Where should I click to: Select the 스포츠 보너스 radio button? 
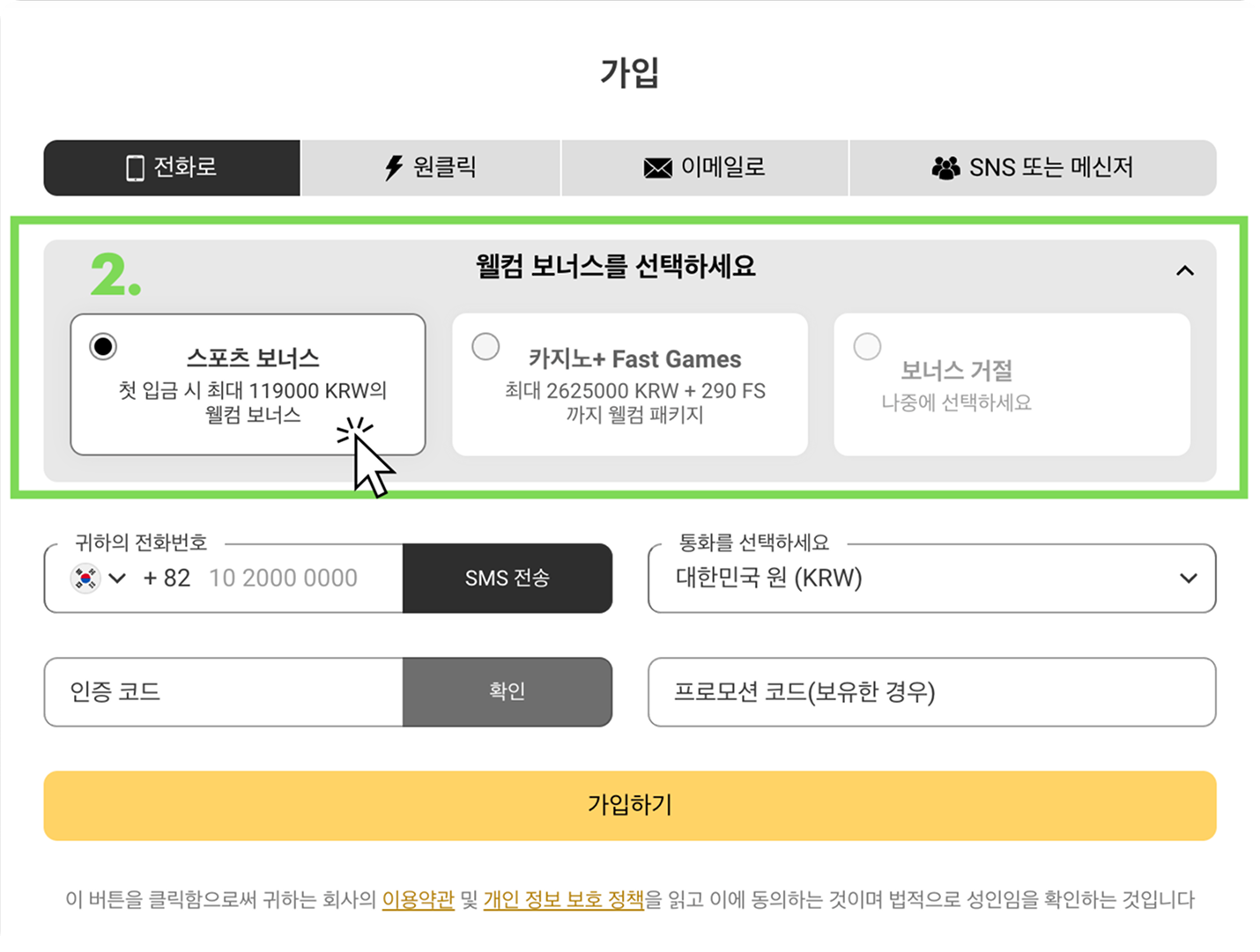coord(103,346)
